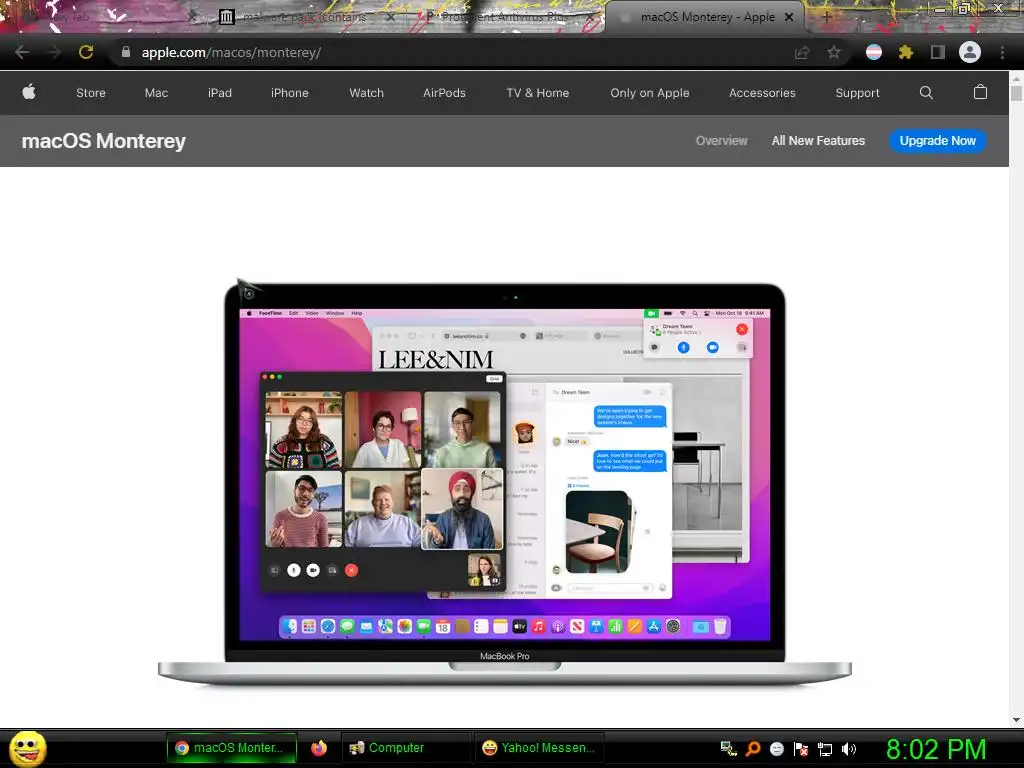The image size is (1024, 768).
Task: Open the shopping bag icon
Action: [980, 92]
